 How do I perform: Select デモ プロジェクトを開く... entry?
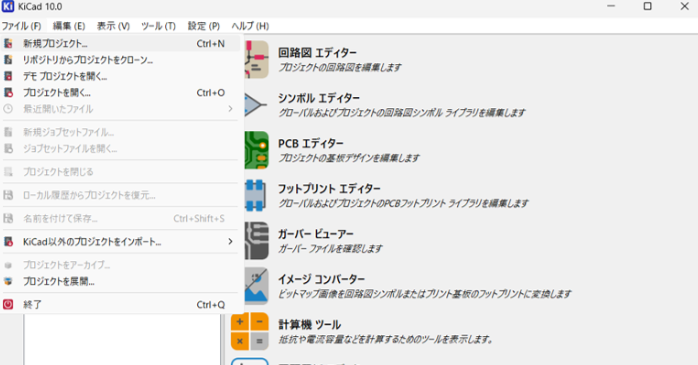pyautogui.click(x=120, y=76)
